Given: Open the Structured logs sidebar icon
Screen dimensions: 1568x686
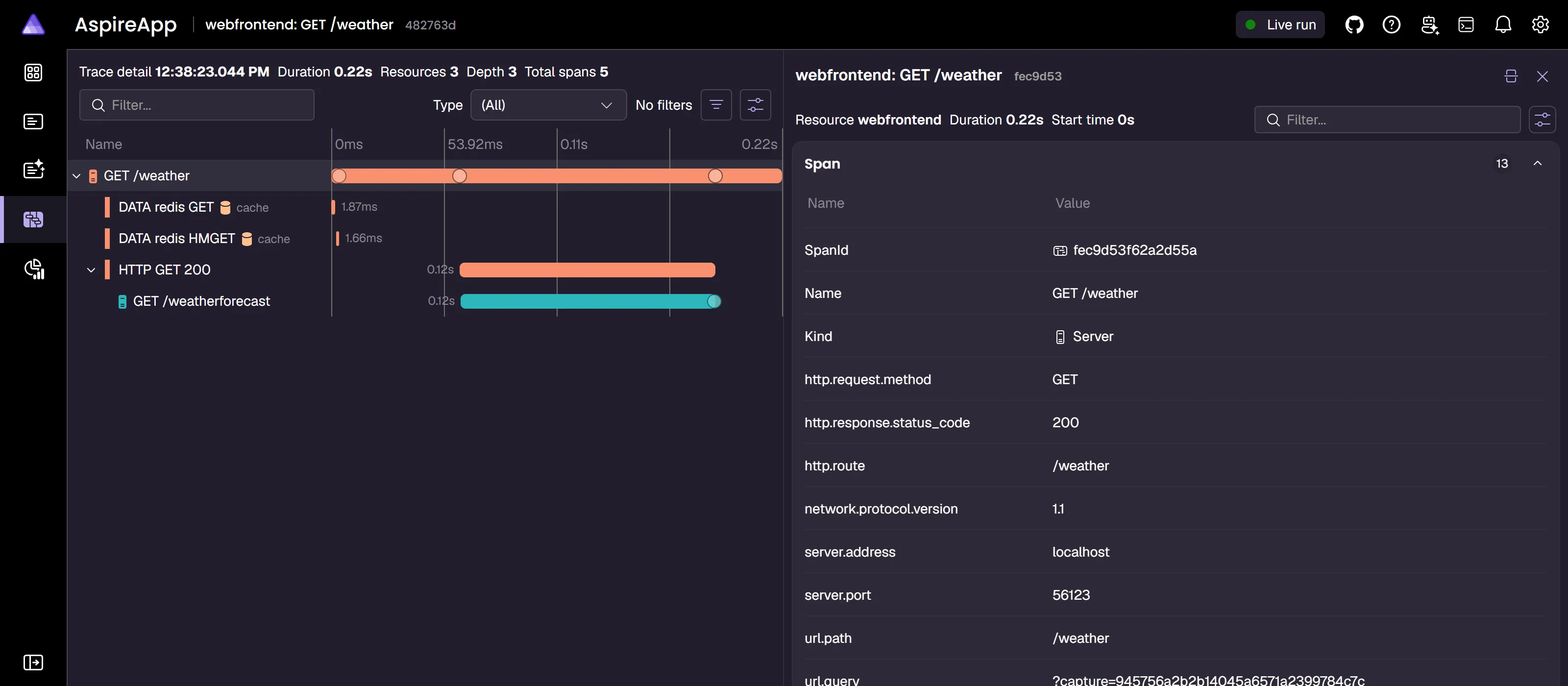Looking at the screenshot, I should pyautogui.click(x=33, y=170).
